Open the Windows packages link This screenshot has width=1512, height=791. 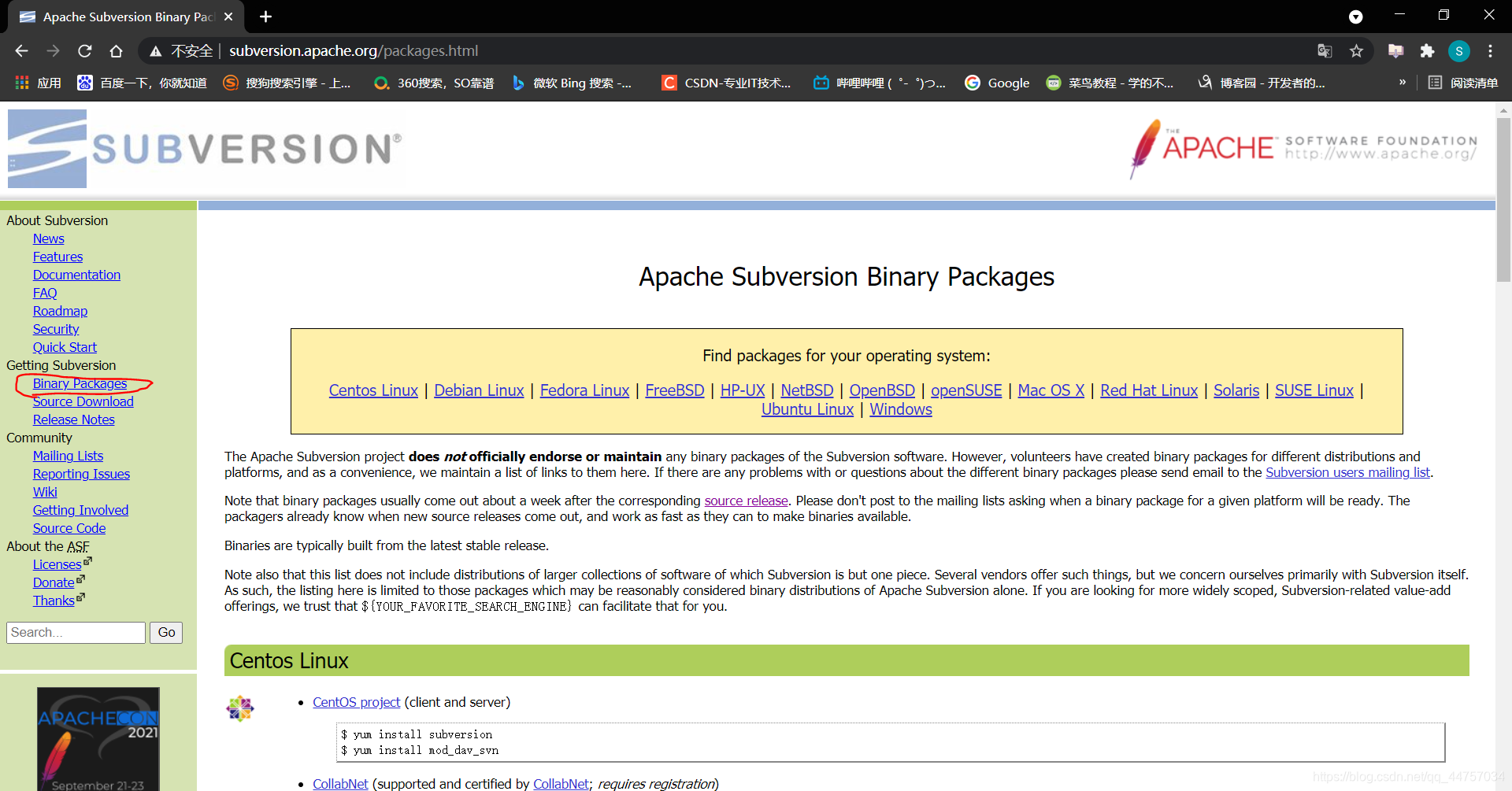tap(900, 409)
